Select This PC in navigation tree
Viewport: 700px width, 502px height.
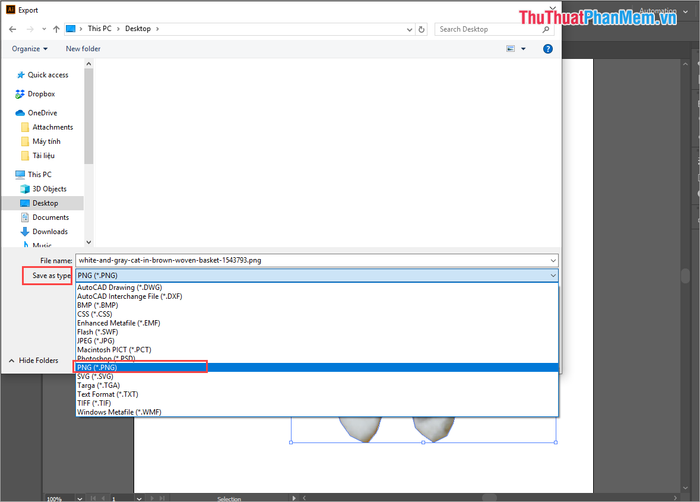pyautogui.click(x=33, y=175)
